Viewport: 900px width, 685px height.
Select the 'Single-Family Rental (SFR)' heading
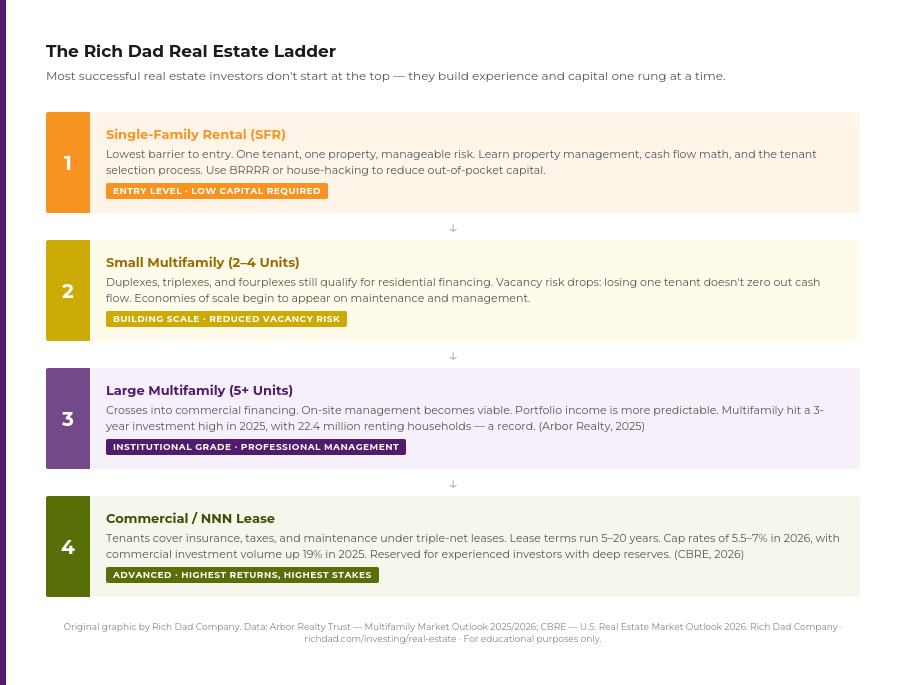[x=196, y=134]
